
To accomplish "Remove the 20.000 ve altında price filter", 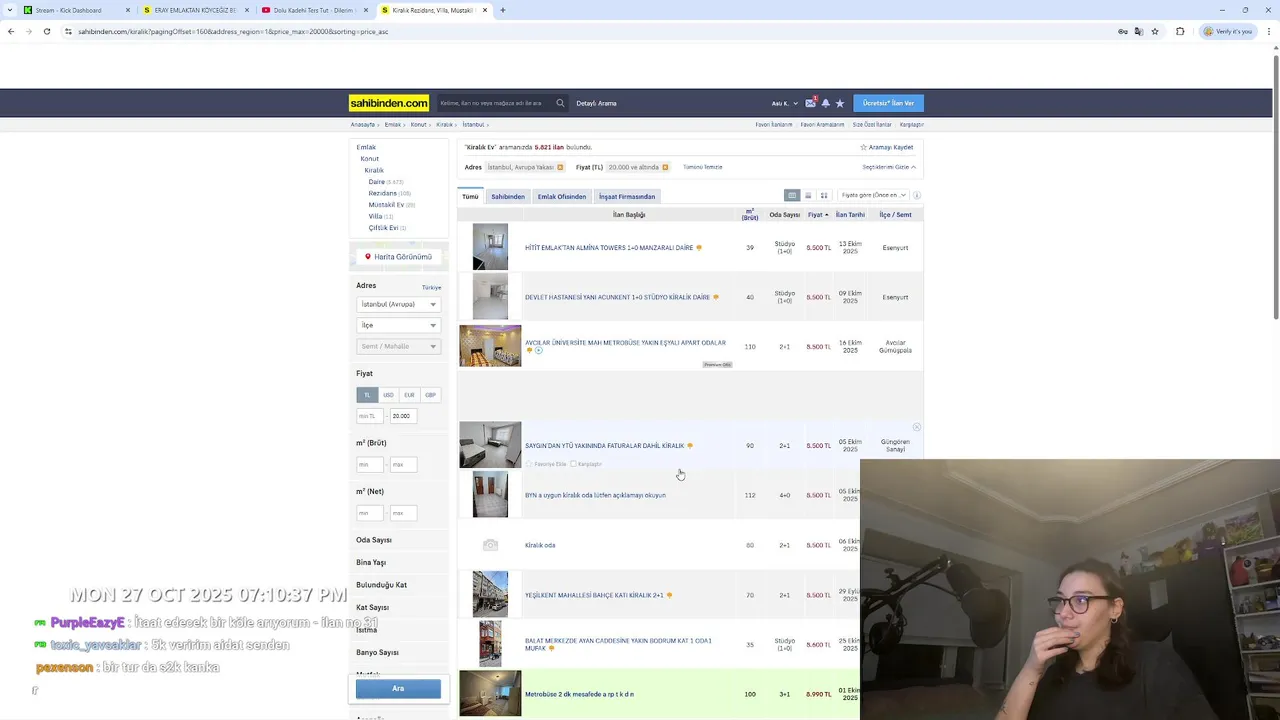I will tap(665, 167).
